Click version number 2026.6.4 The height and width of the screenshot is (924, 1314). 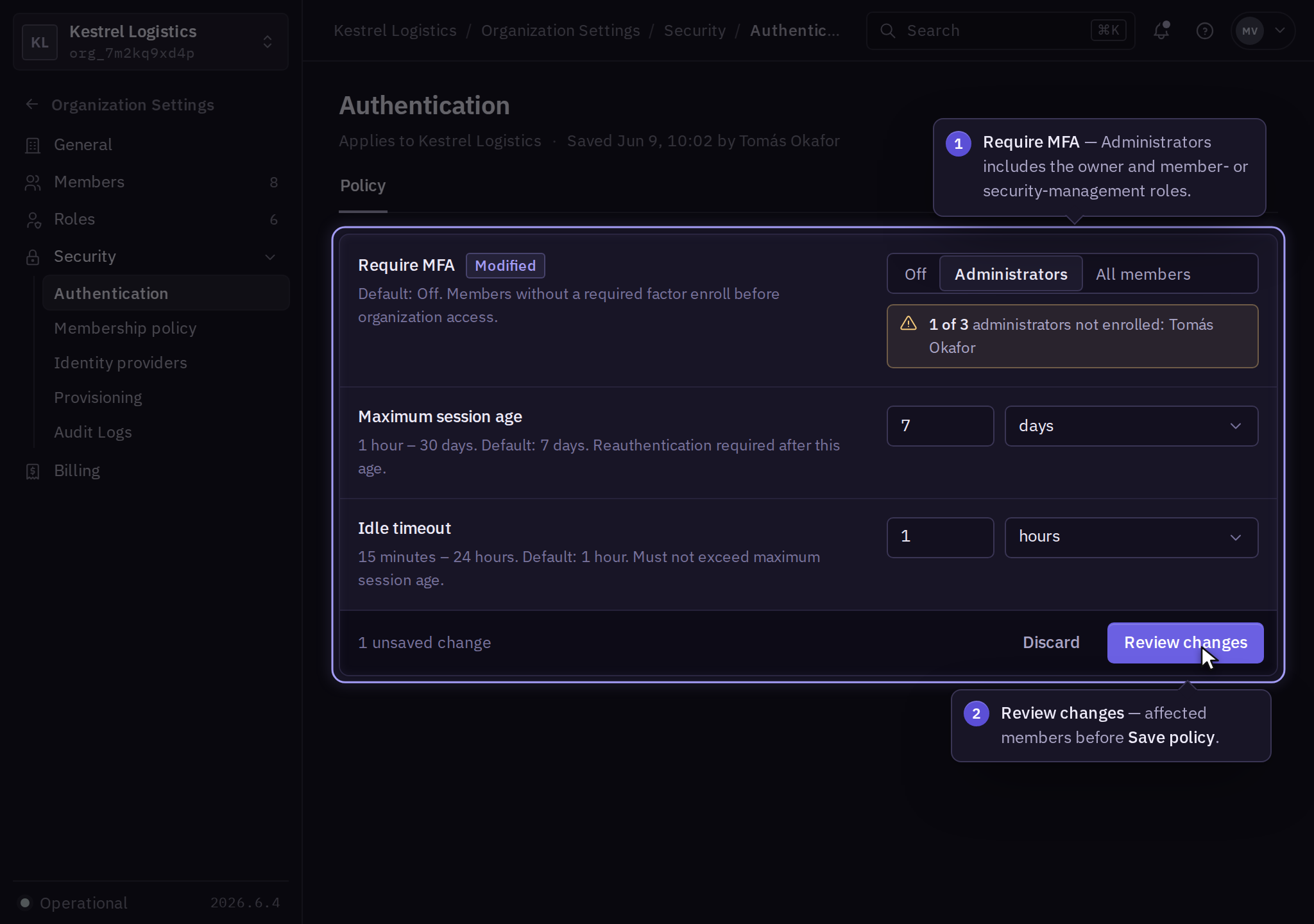pos(245,903)
